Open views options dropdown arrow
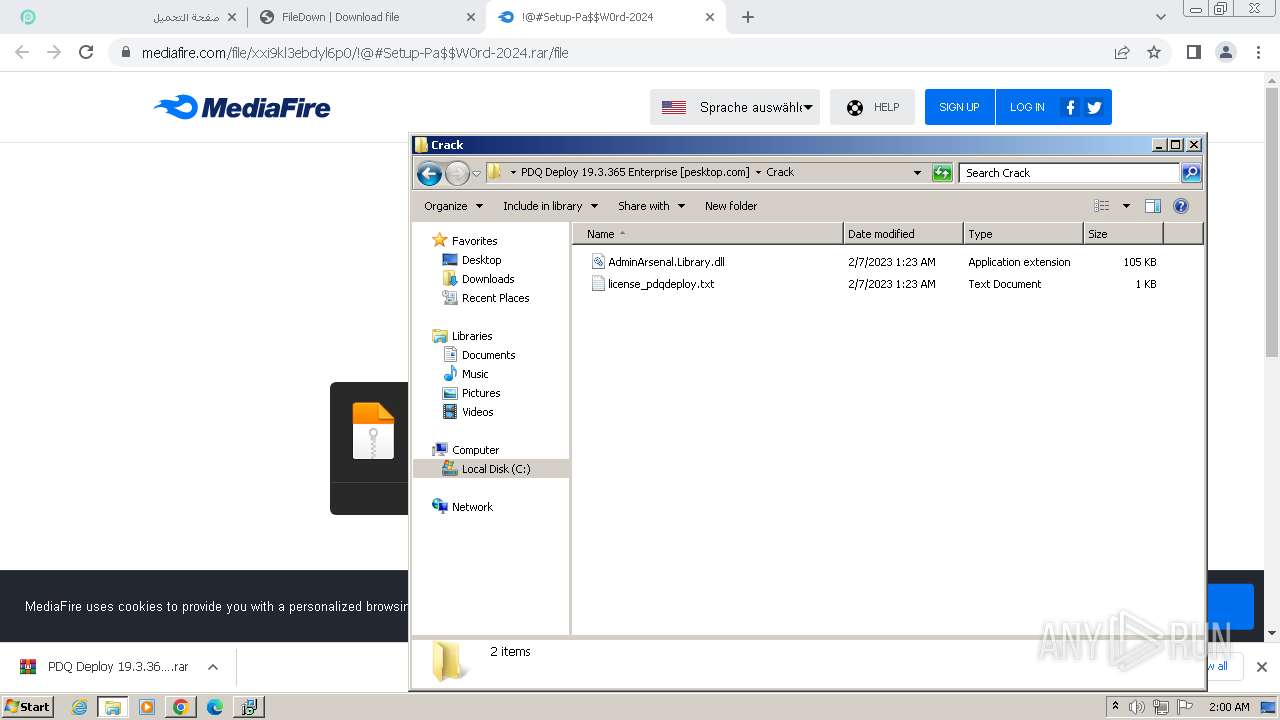1280x720 pixels. 1126,206
